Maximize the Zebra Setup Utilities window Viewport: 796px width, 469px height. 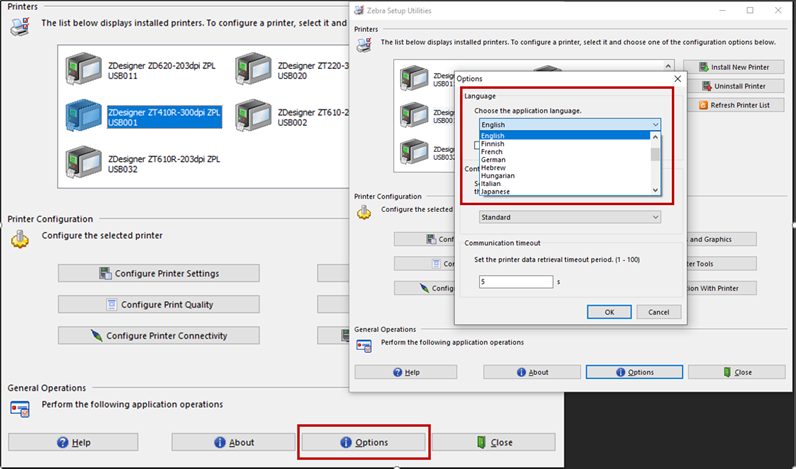[x=750, y=10]
